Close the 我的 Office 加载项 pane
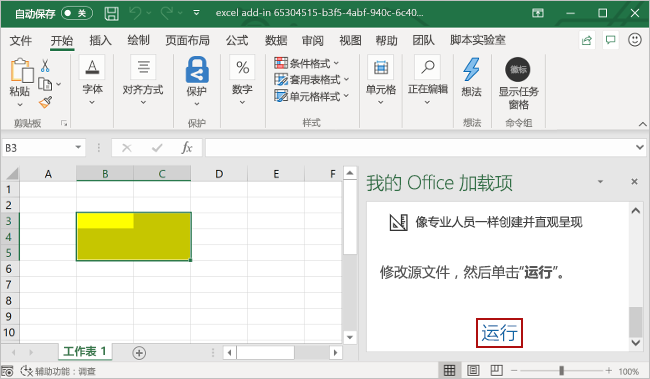Screen dimensions: 650x379 (x=634, y=182)
